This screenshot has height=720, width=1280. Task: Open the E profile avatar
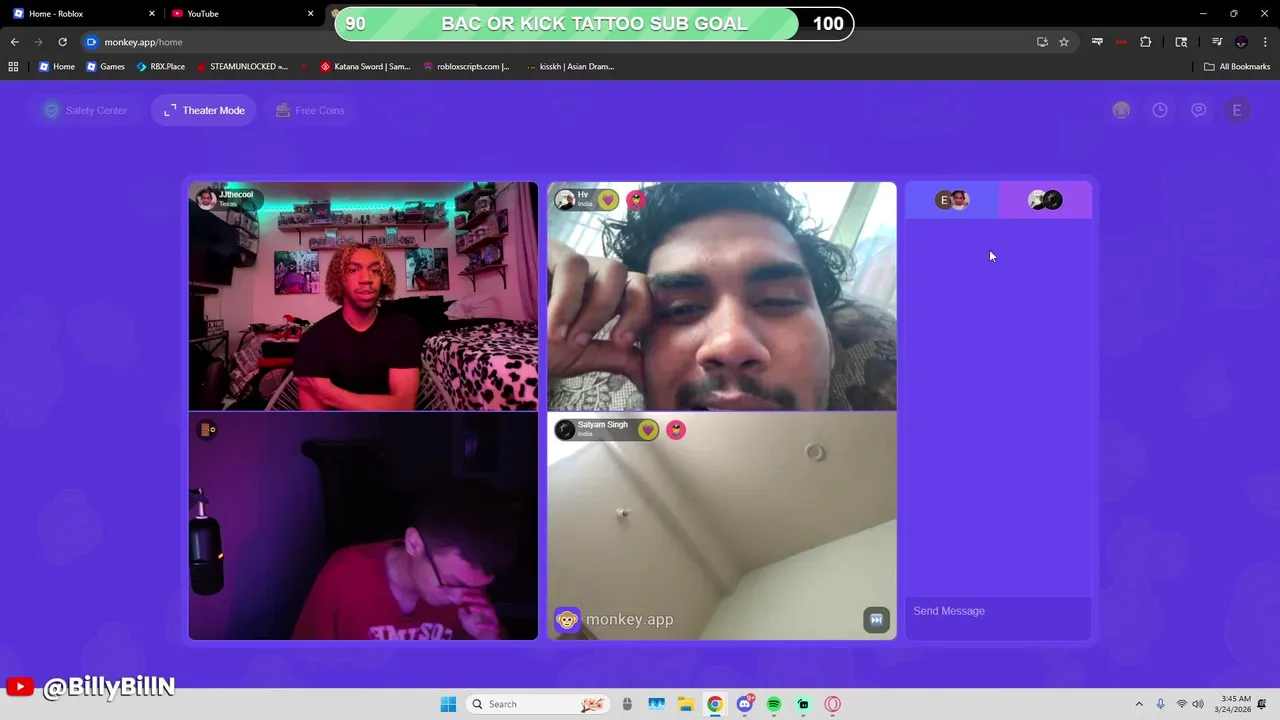1237,110
